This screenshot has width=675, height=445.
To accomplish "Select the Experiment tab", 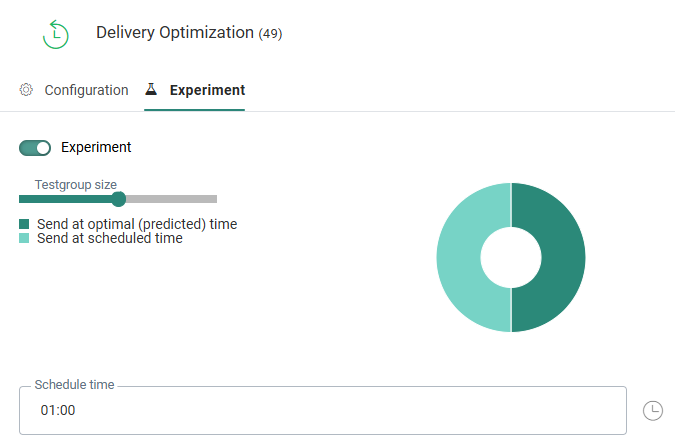I will point(207,90).
